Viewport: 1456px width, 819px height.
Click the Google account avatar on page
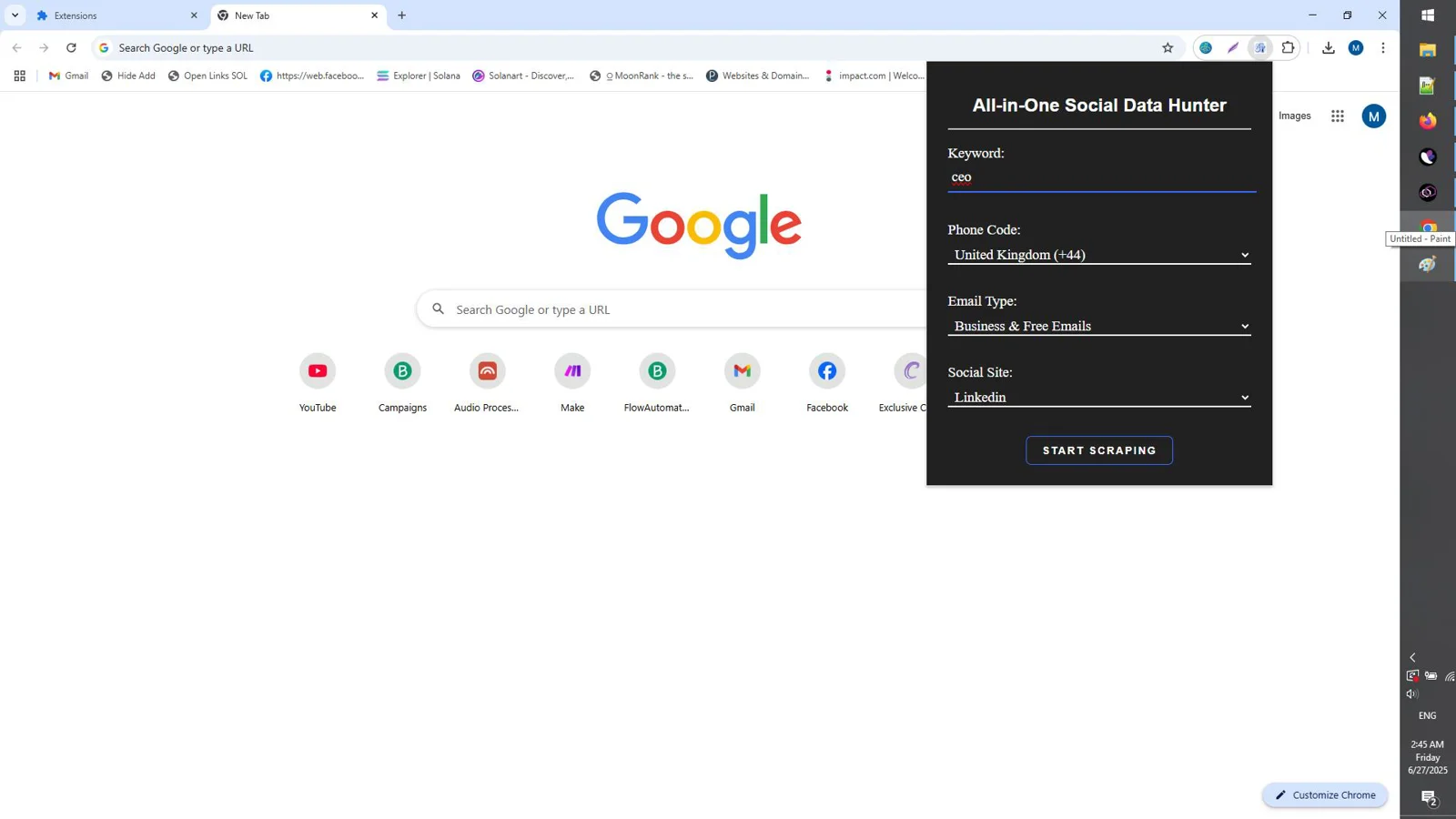(1374, 116)
